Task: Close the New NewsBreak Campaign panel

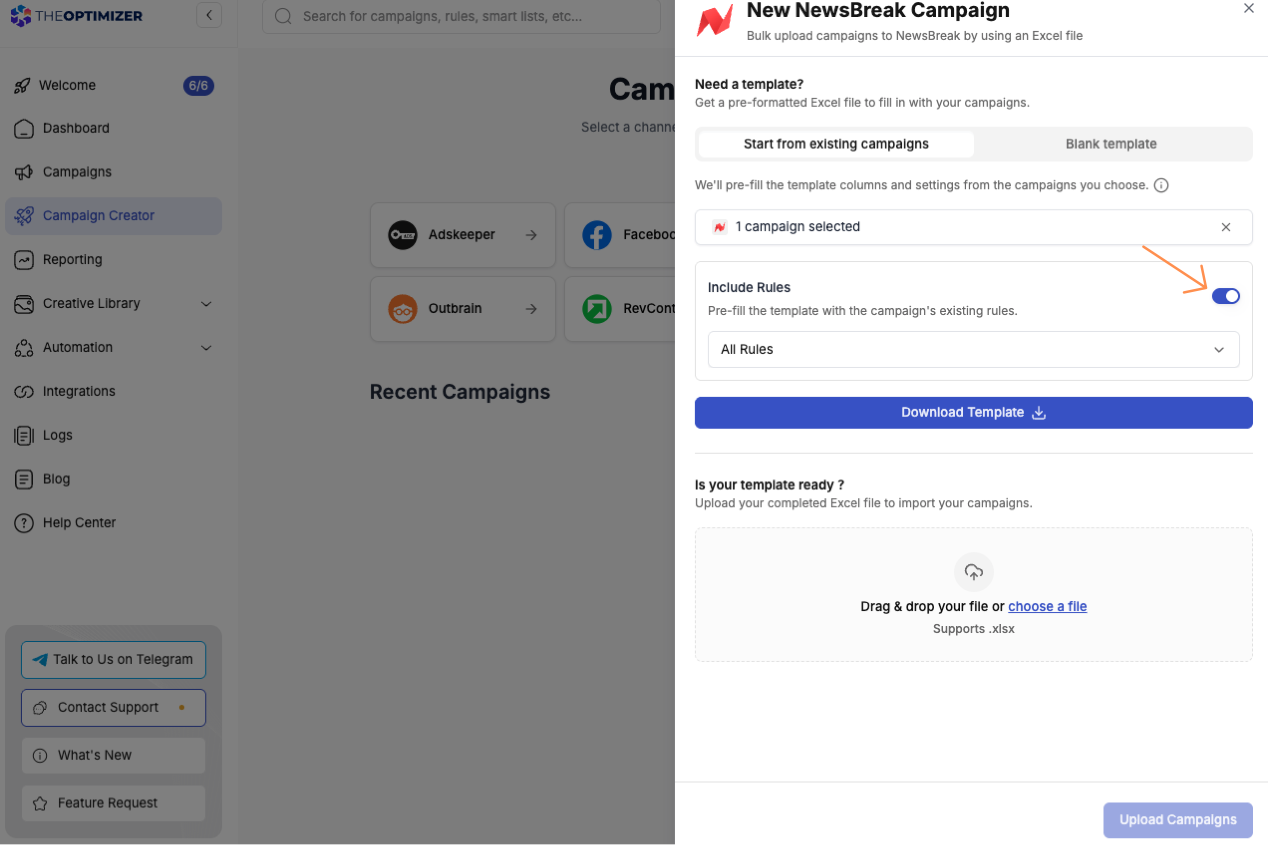Action: [1248, 8]
